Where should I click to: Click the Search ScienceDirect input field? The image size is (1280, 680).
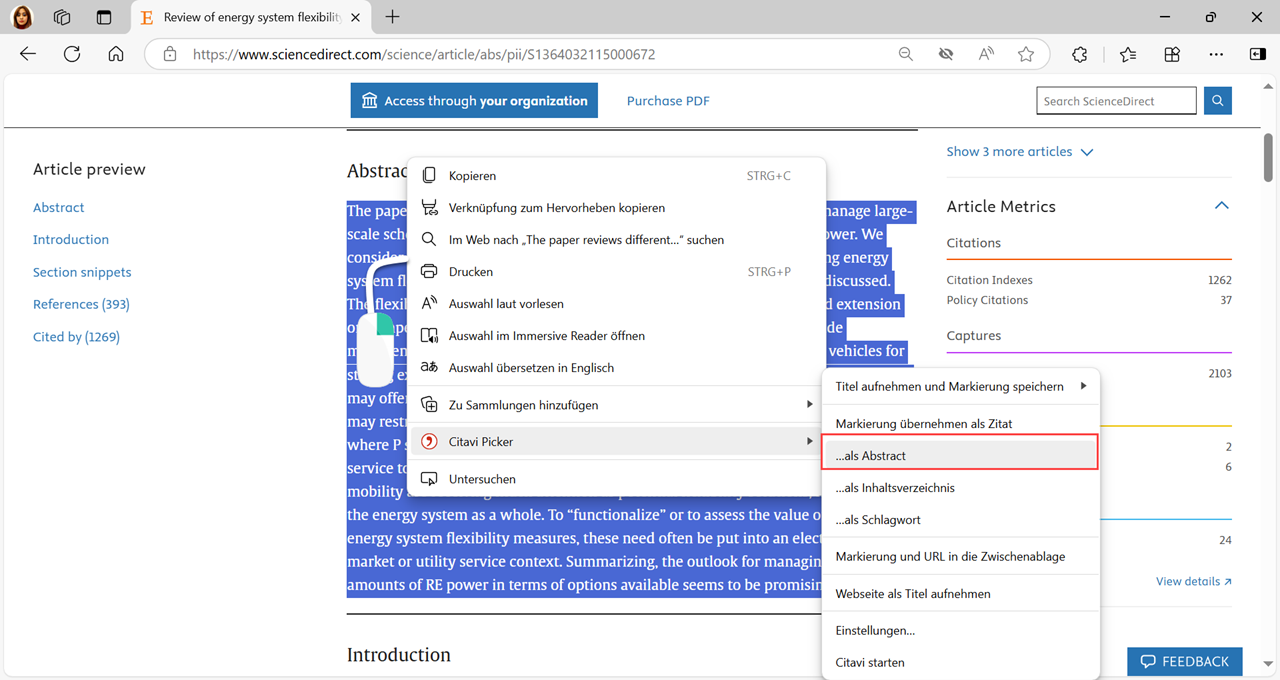click(x=1116, y=101)
